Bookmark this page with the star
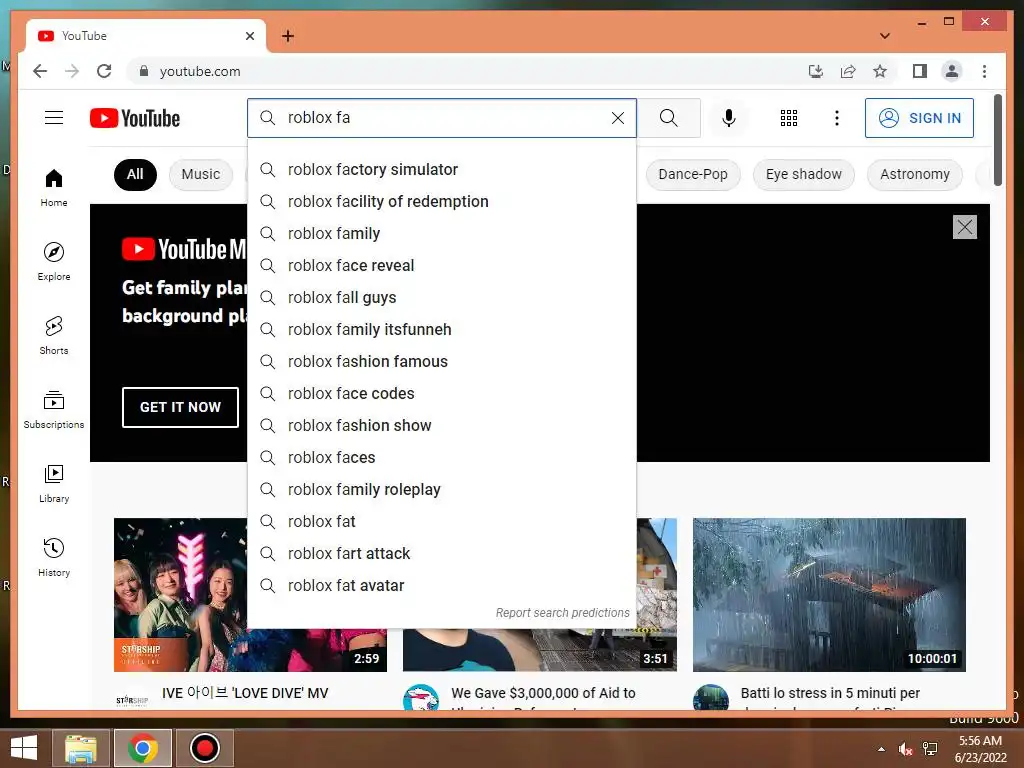Viewport: 1024px width, 768px height. 880,71
